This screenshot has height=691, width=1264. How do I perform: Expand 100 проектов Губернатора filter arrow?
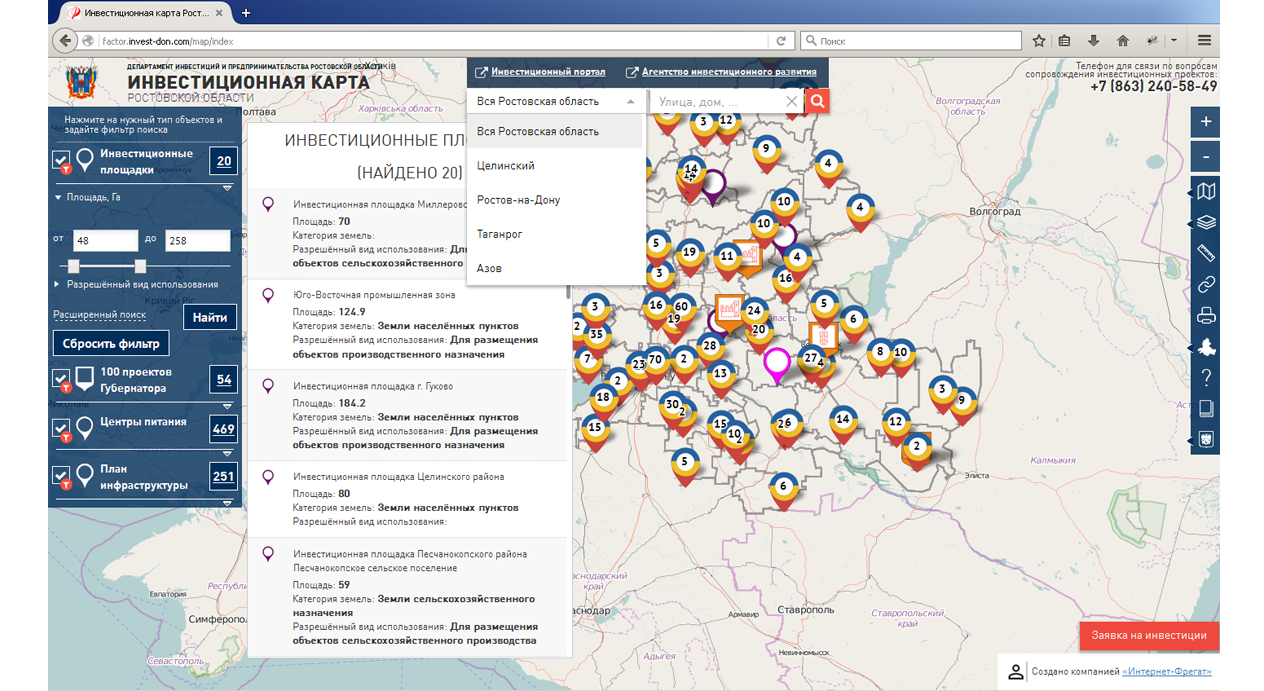click(227, 406)
